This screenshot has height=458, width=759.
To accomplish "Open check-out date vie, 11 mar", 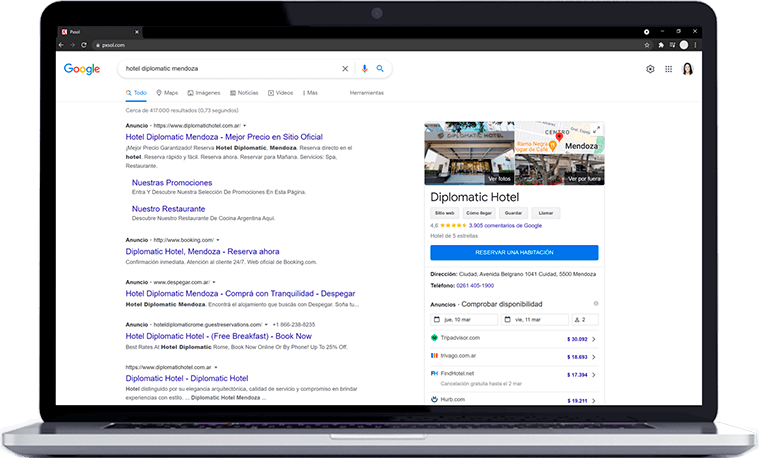I will tap(534, 320).
